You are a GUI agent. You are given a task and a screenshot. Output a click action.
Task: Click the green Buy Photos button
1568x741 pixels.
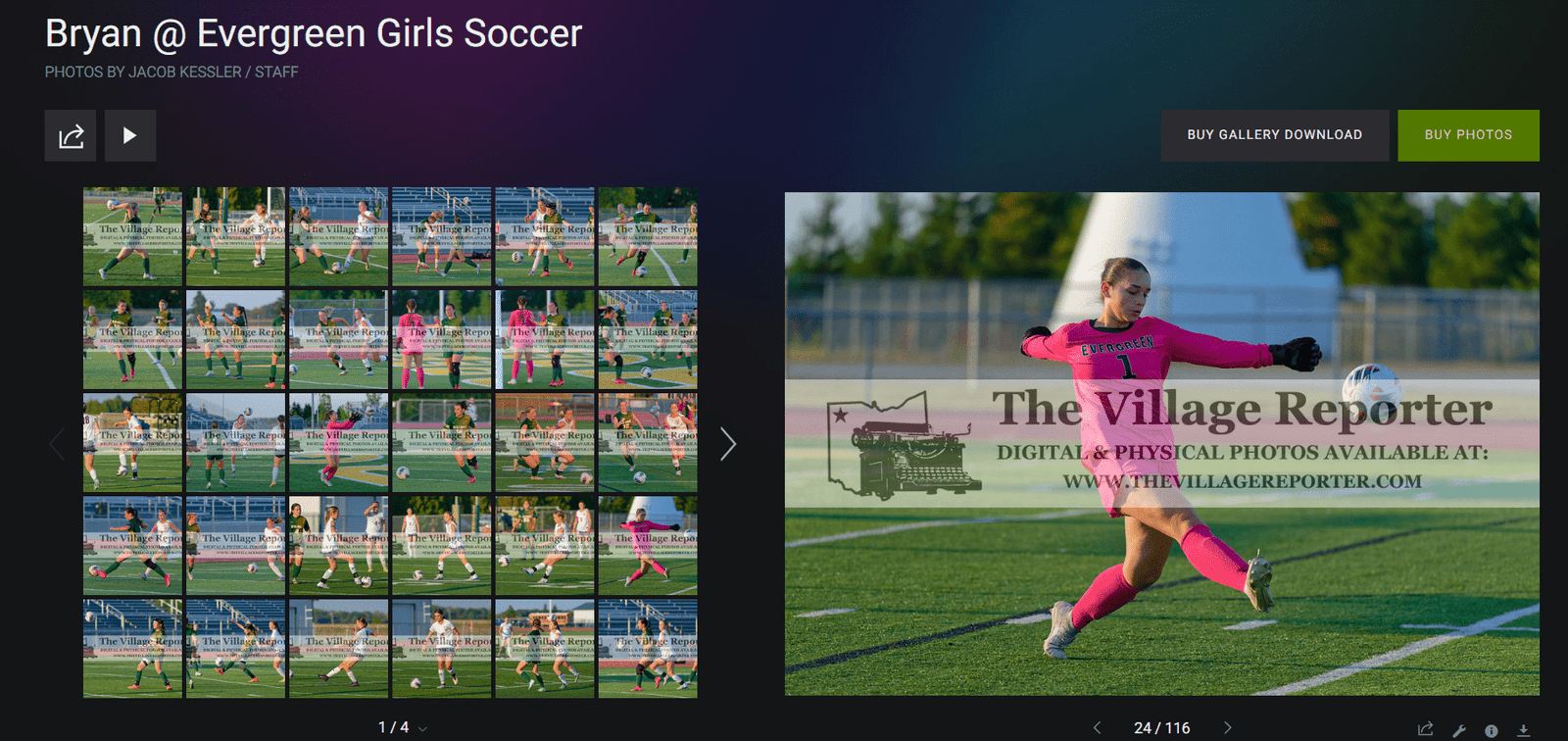pyautogui.click(x=1468, y=135)
